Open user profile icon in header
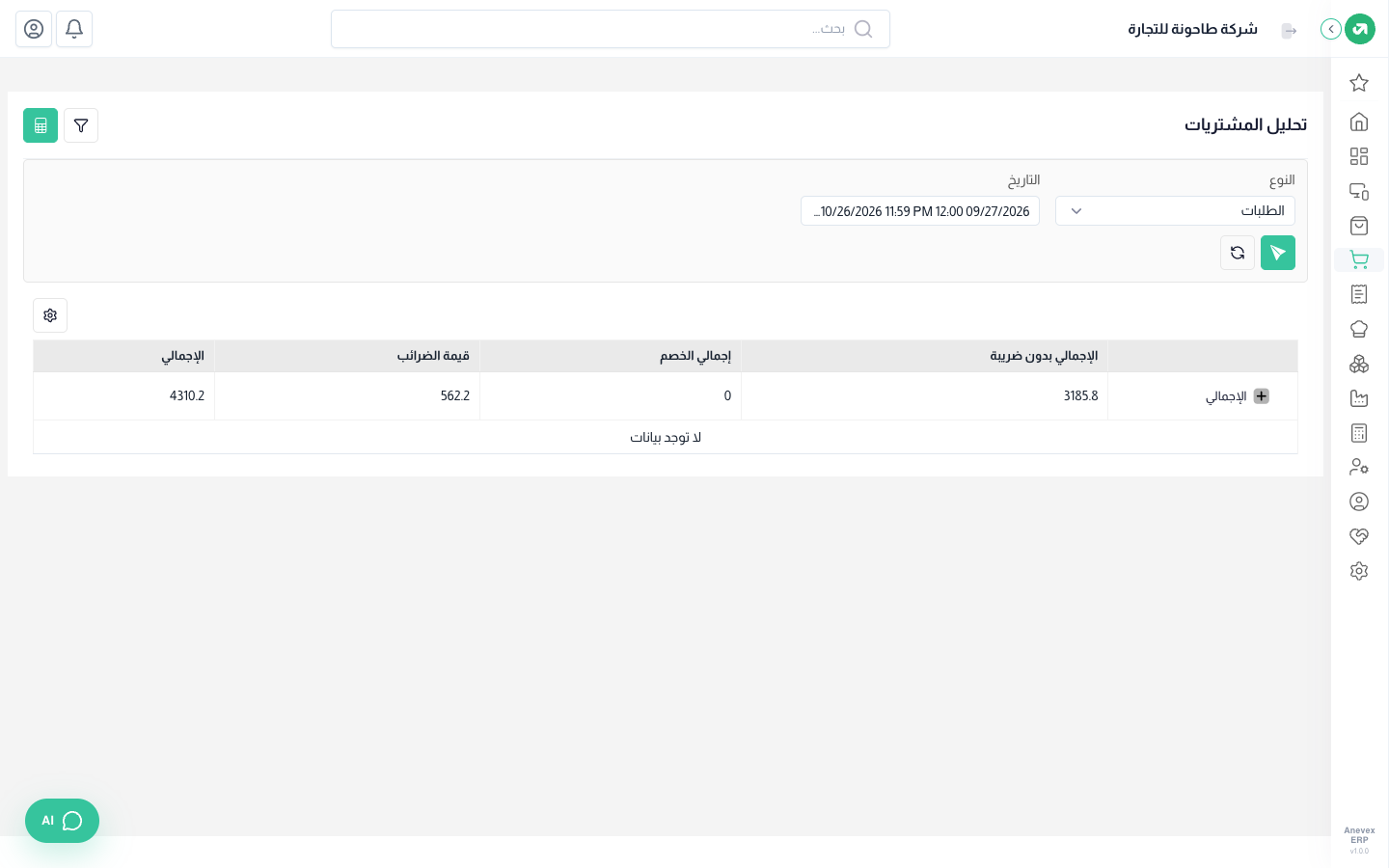The height and width of the screenshot is (868, 1389). [34, 29]
